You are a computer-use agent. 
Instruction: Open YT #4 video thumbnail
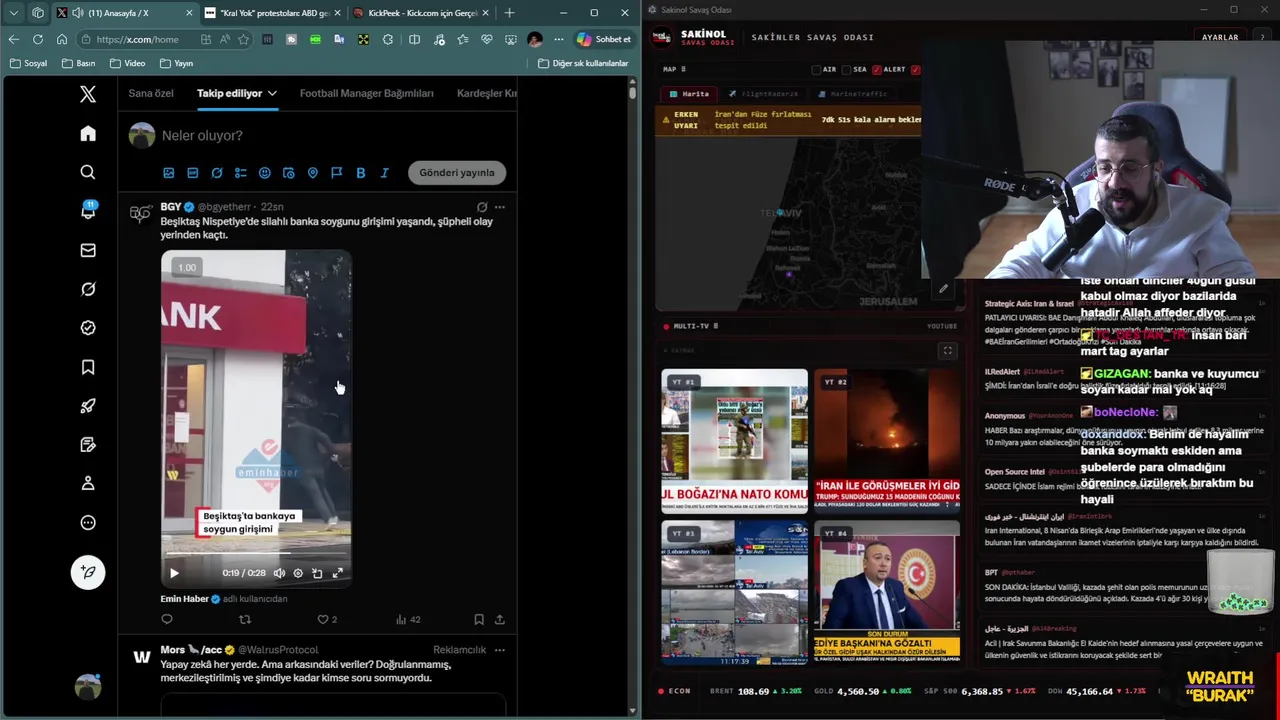coord(887,591)
